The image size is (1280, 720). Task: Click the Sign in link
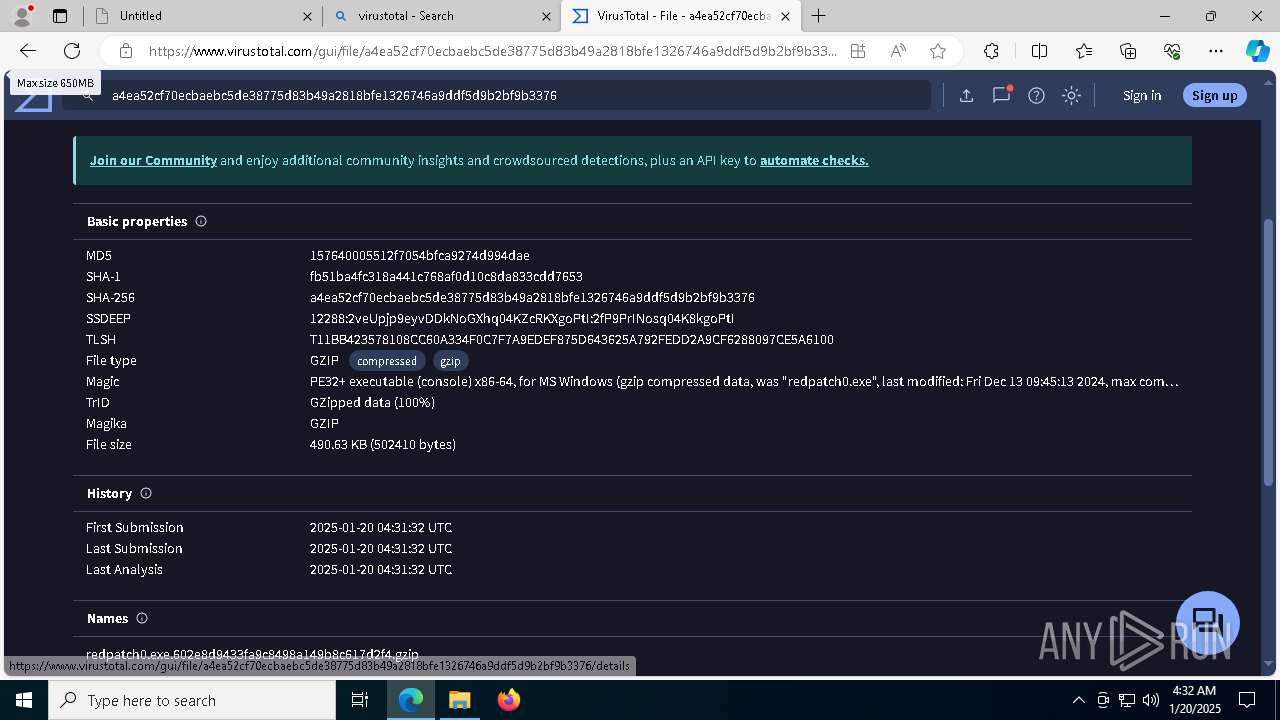pyautogui.click(x=1142, y=95)
